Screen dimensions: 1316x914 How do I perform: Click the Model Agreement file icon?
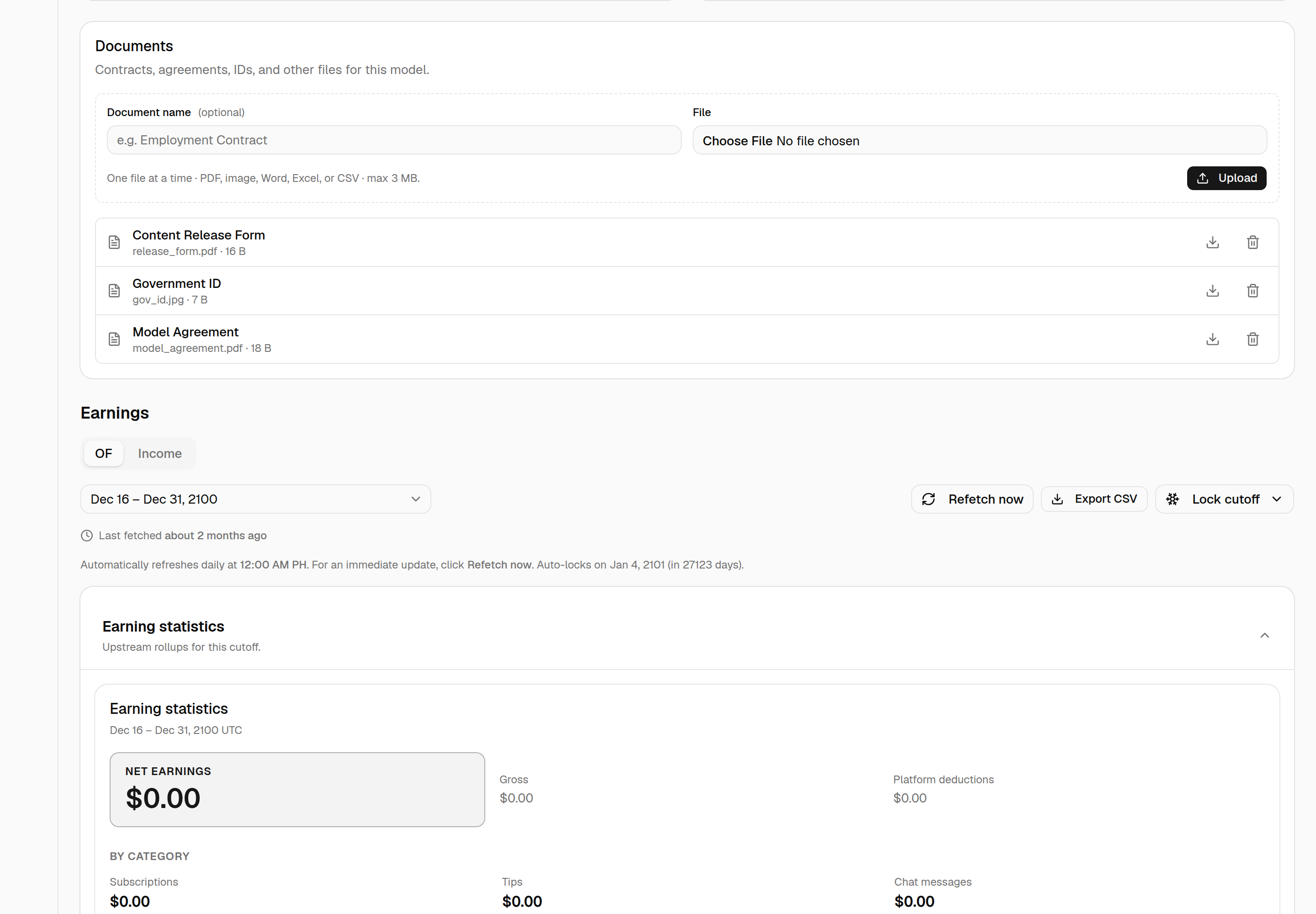pyautogui.click(x=114, y=339)
